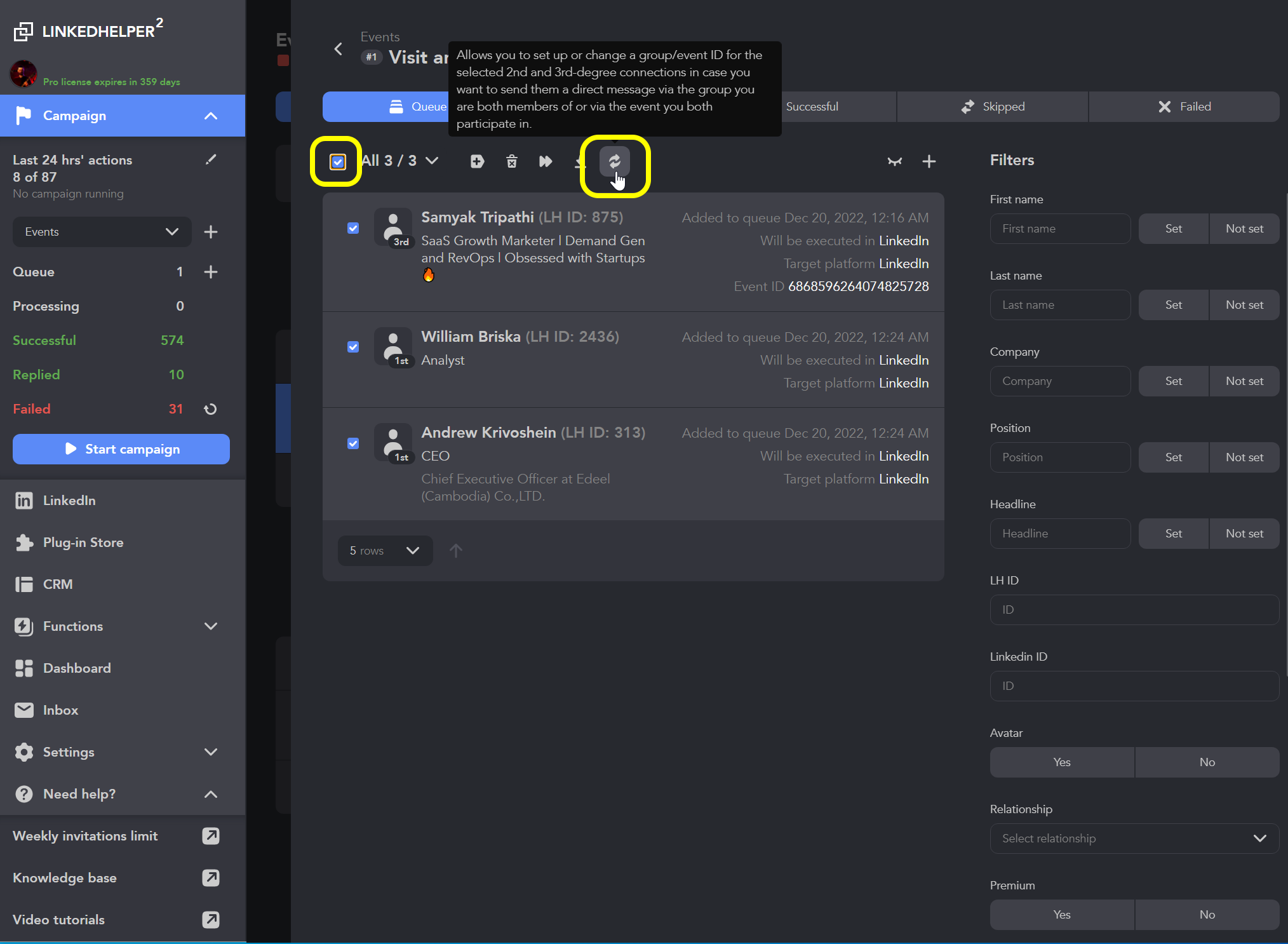
Task: Switch to the Successful tab
Action: (x=812, y=107)
